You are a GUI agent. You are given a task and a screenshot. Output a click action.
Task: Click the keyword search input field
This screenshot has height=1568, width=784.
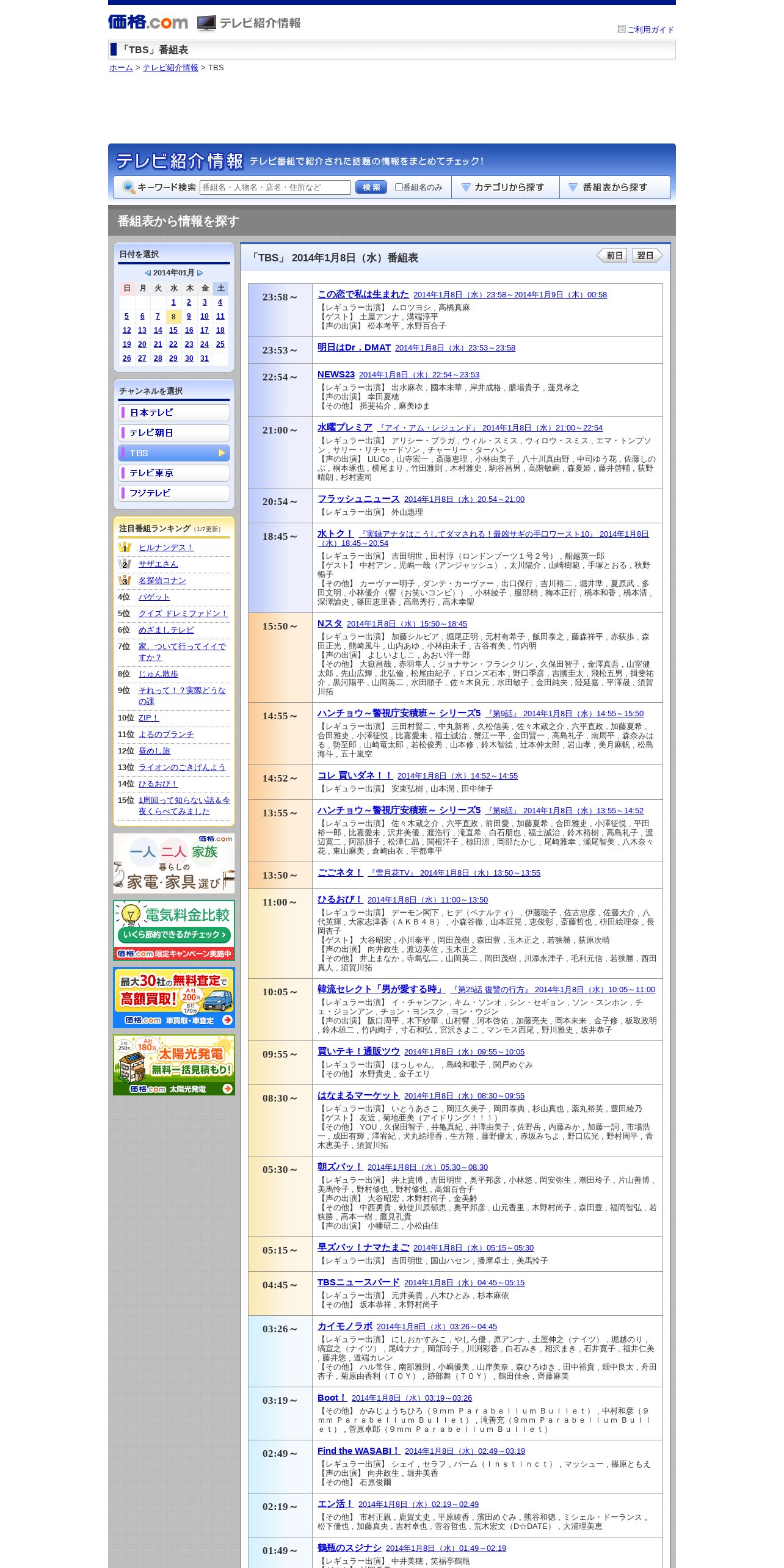pyautogui.click(x=275, y=187)
